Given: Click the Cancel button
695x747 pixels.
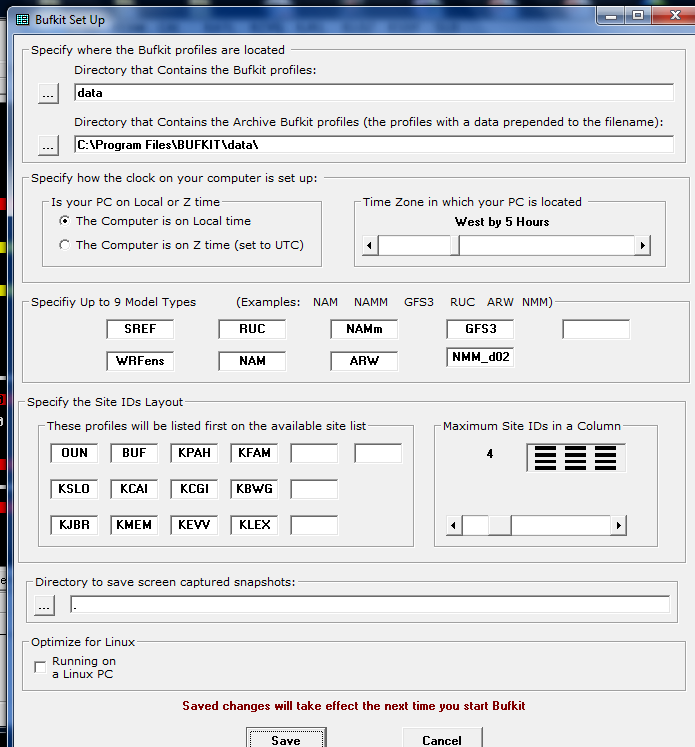Looking at the screenshot, I should pyautogui.click(x=442, y=739).
